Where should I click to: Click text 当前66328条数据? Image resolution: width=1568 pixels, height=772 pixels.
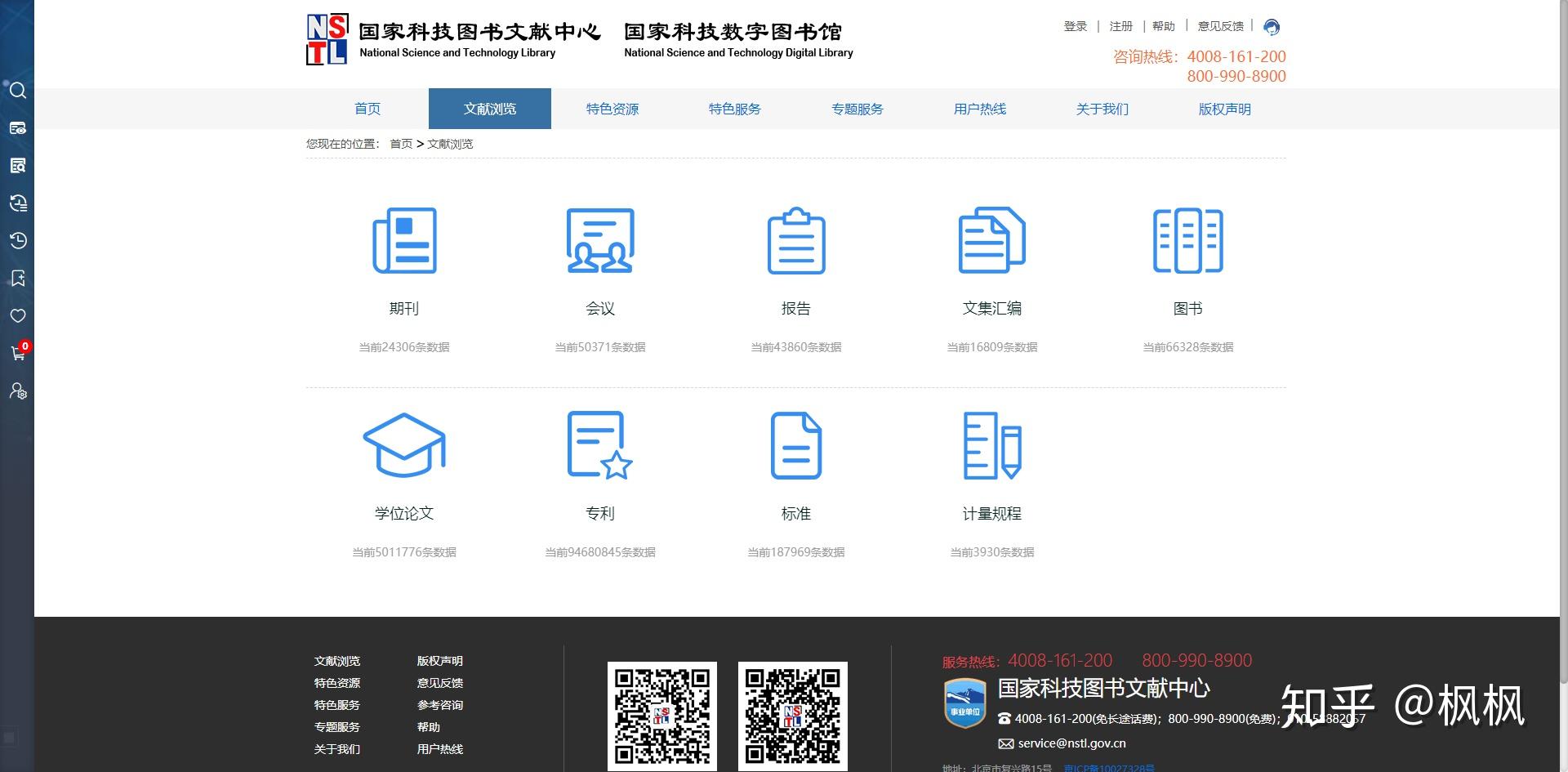(1188, 347)
